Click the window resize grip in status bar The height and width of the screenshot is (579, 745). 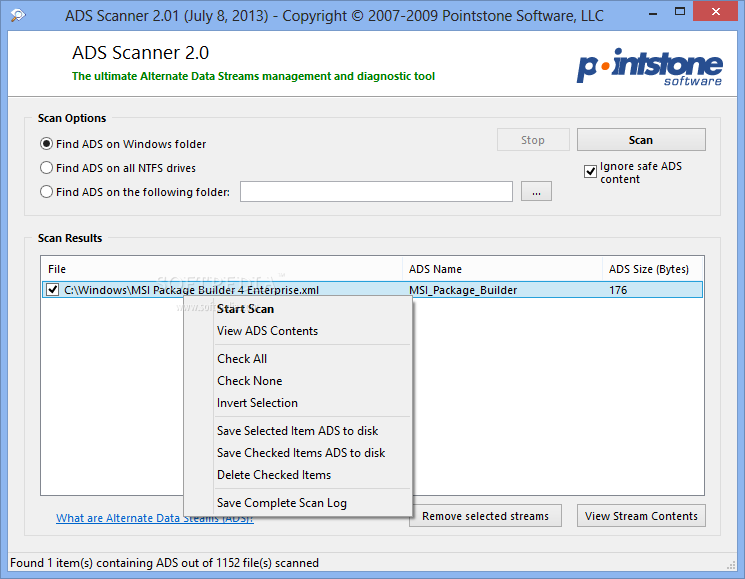[x=731, y=565]
